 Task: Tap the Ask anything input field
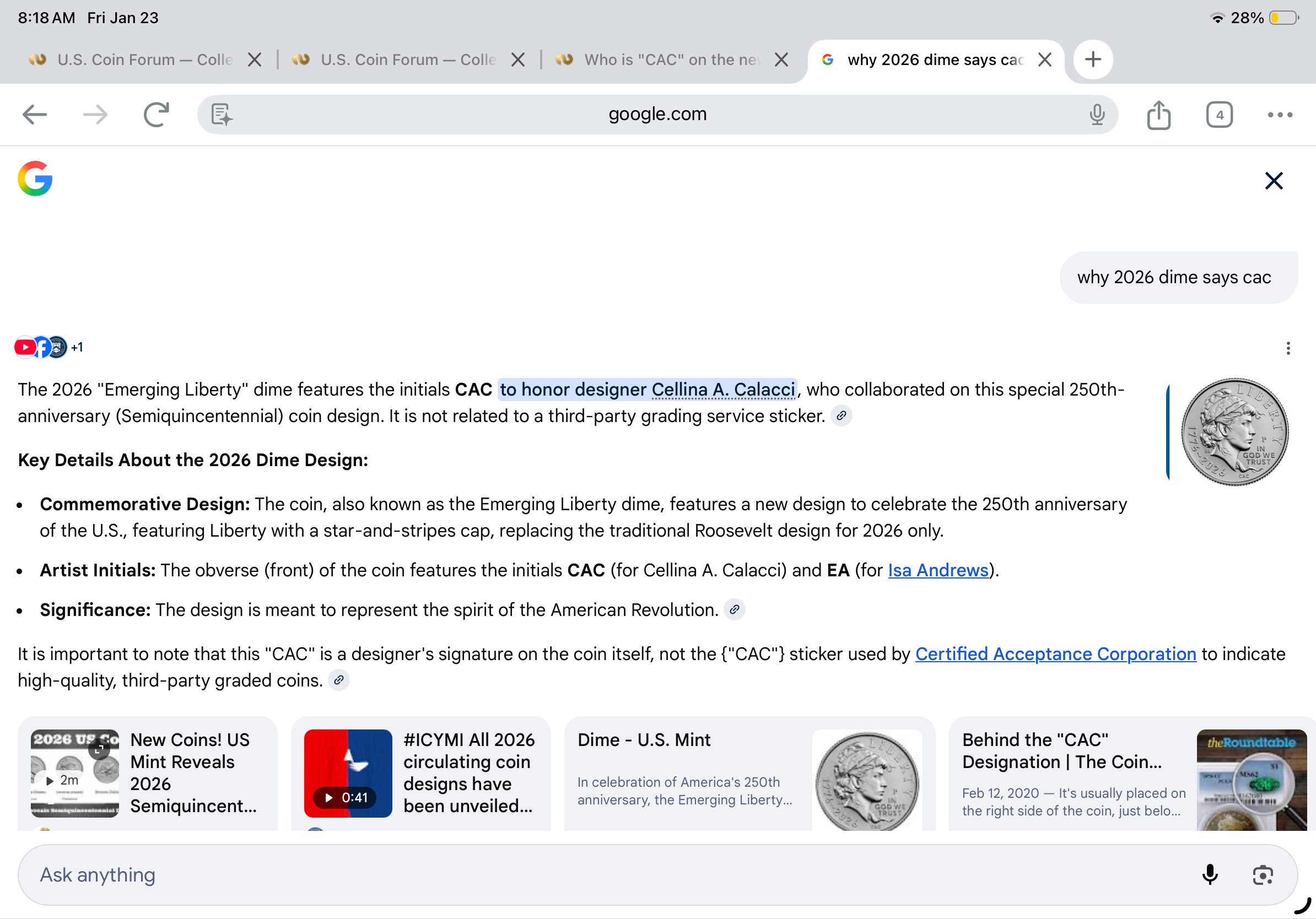(x=573, y=874)
